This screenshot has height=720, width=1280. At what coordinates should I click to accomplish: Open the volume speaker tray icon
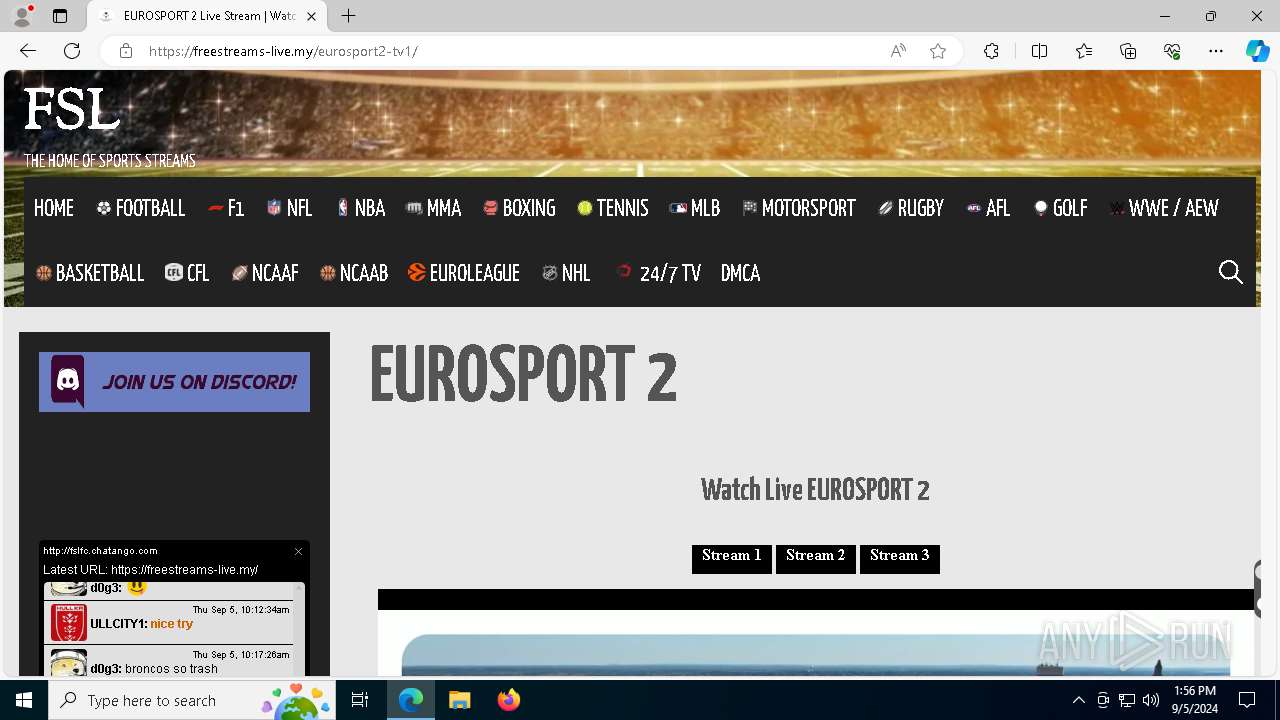[x=1151, y=700]
